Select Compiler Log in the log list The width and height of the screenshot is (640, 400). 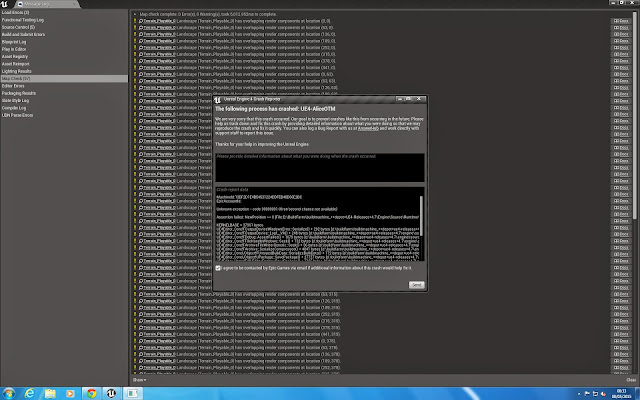(x=14, y=108)
